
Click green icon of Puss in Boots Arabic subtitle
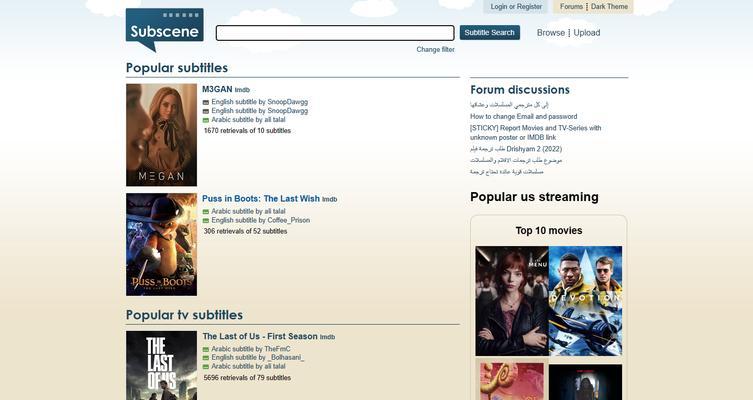(x=206, y=212)
